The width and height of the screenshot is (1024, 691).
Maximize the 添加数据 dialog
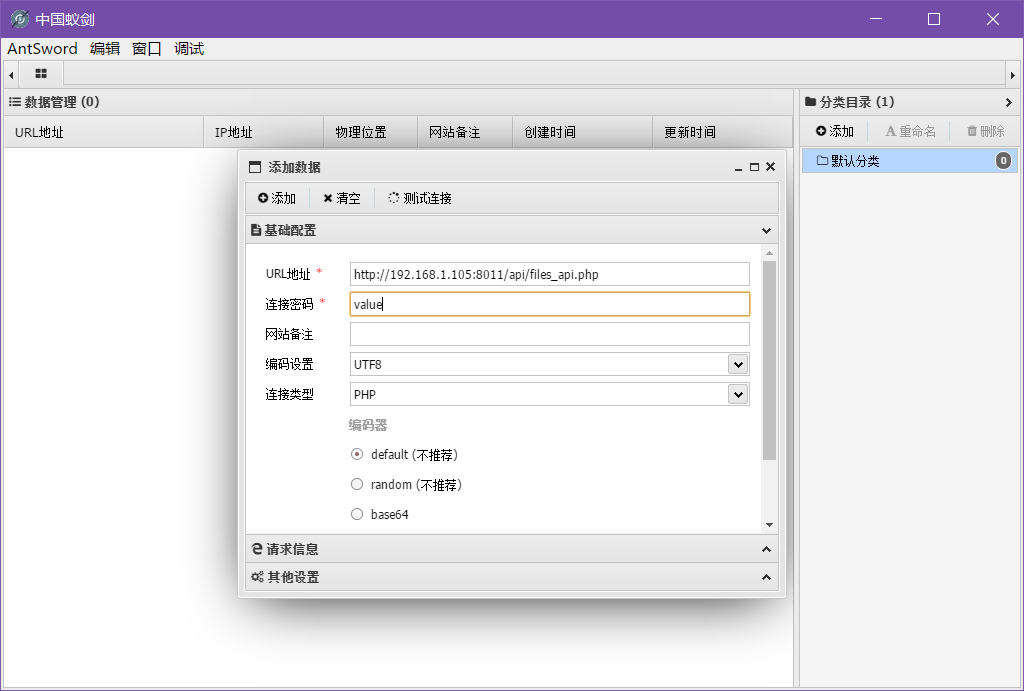pos(754,167)
